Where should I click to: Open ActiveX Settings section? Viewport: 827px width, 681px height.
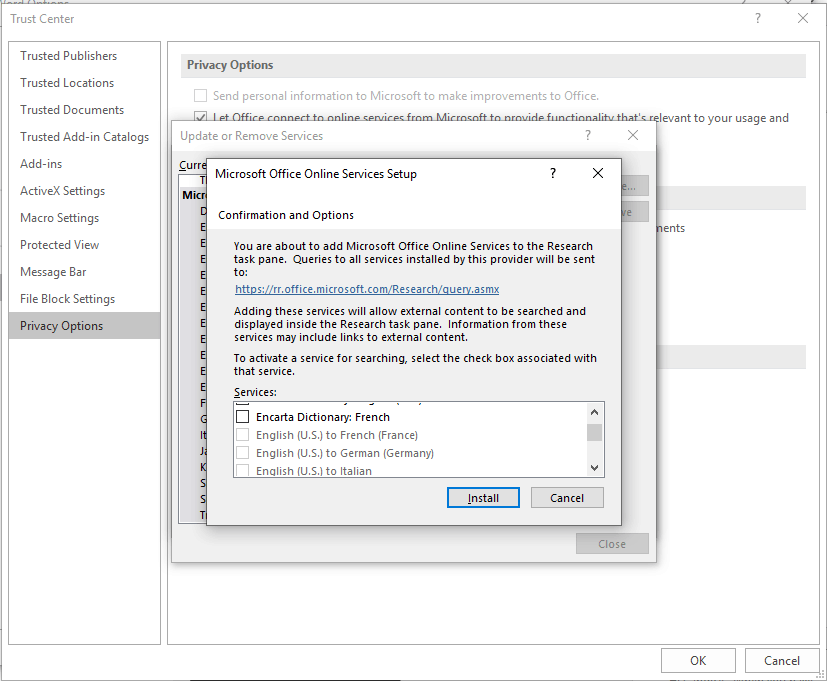(84, 190)
